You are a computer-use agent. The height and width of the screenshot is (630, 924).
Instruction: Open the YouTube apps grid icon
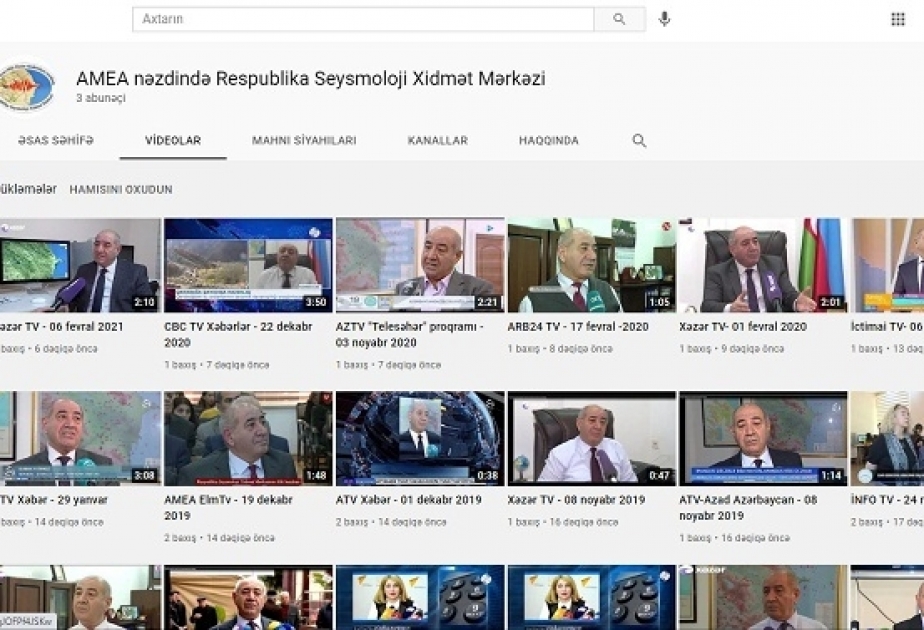point(897,19)
